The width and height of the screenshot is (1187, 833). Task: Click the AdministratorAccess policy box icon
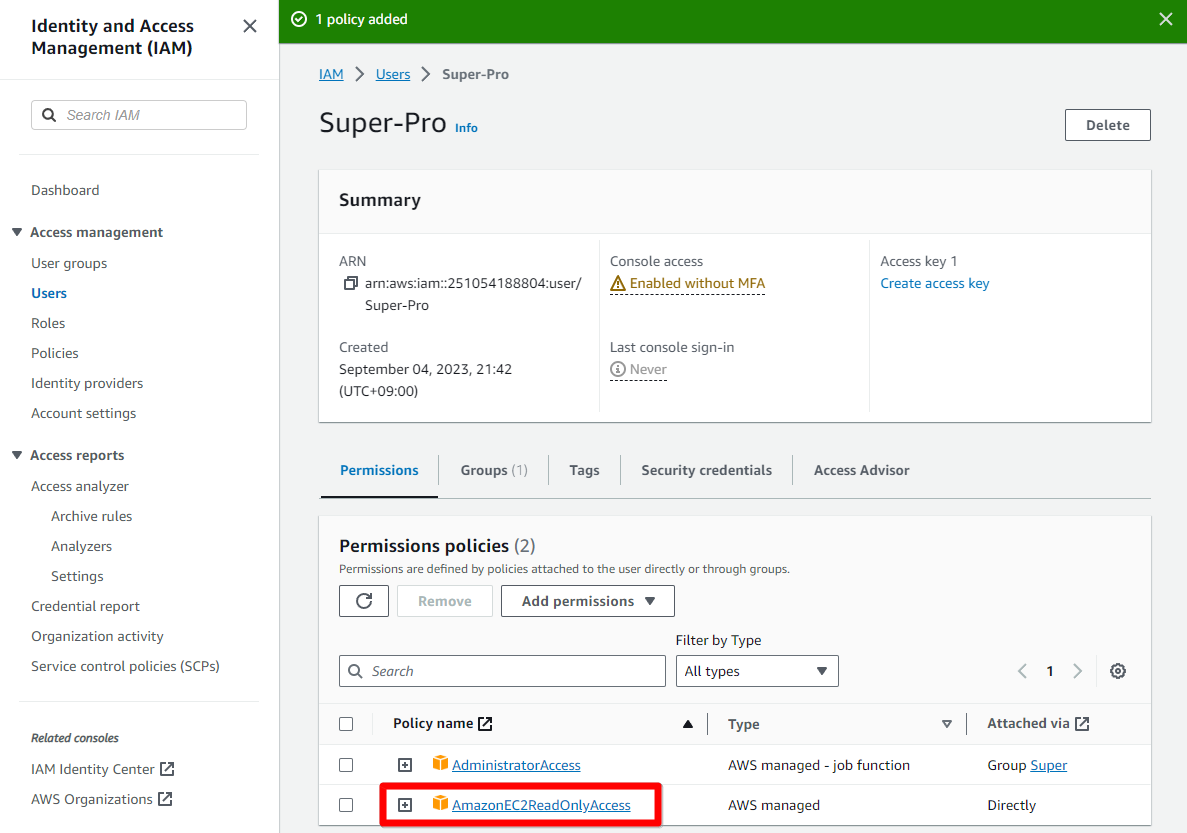coord(440,763)
